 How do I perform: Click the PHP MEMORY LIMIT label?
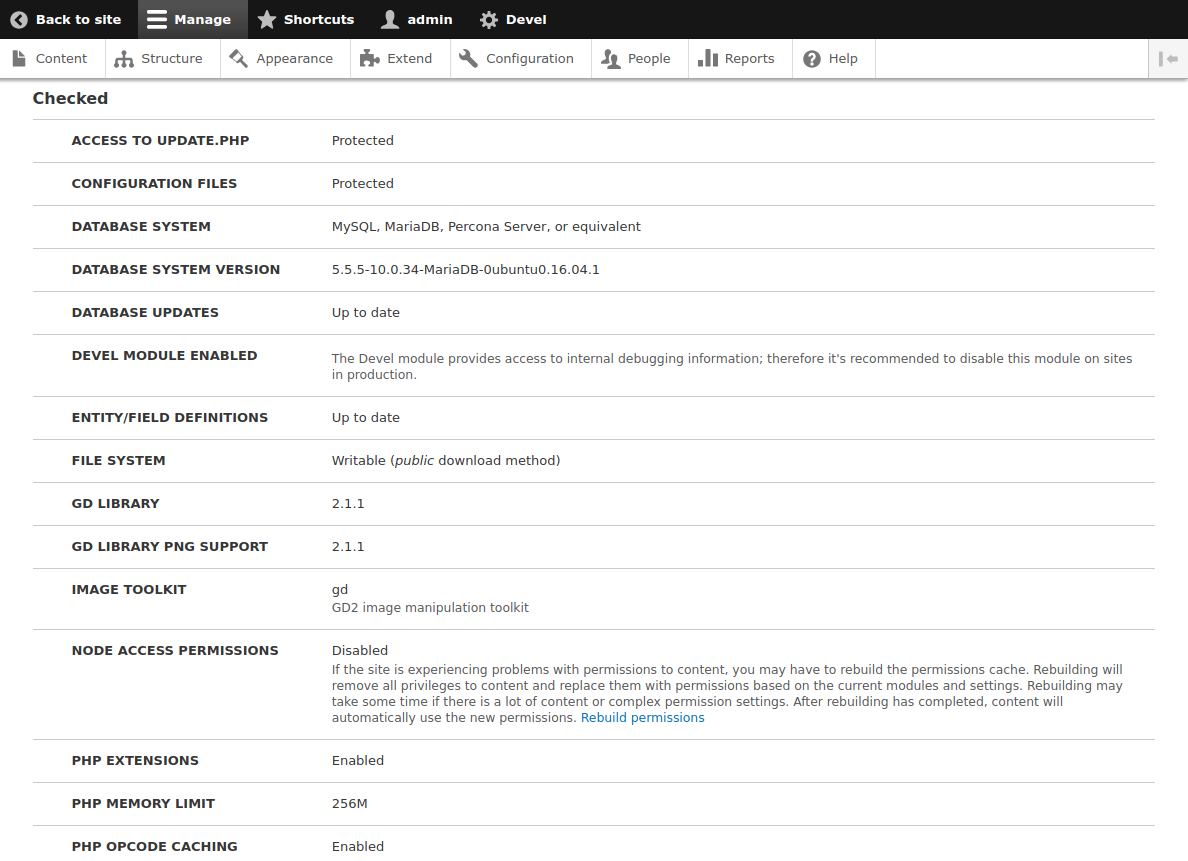pyautogui.click(x=143, y=803)
